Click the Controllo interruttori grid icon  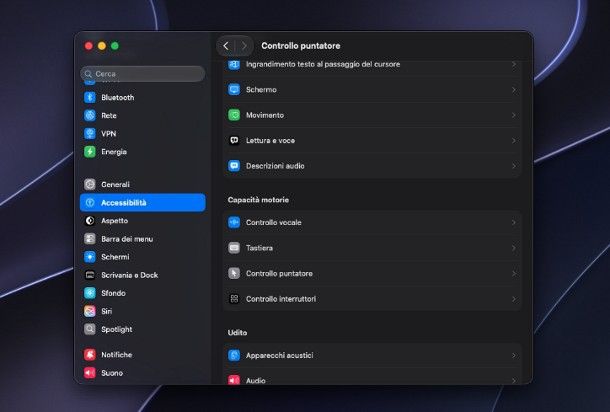click(234, 299)
